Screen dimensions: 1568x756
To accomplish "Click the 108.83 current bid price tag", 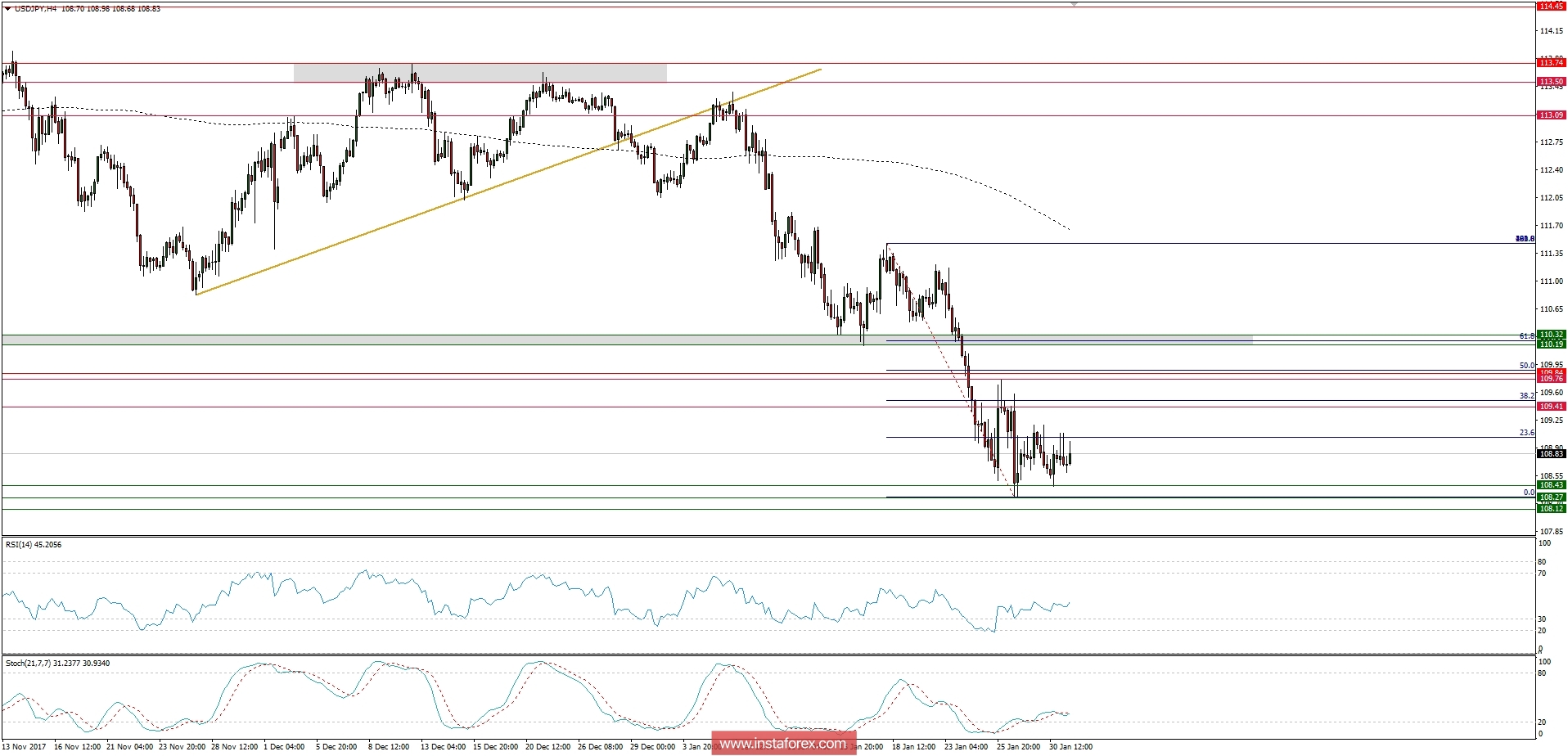I will click(x=1552, y=453).
